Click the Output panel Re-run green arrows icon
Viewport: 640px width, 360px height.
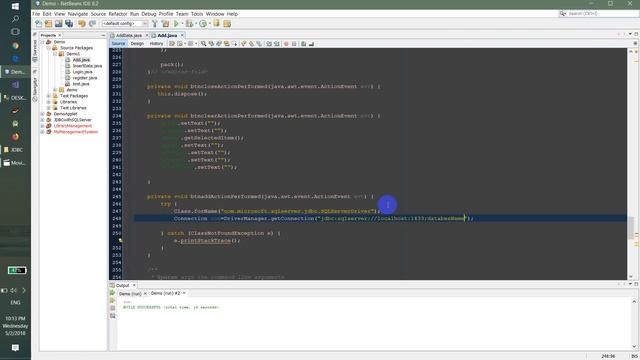(112, 293)
